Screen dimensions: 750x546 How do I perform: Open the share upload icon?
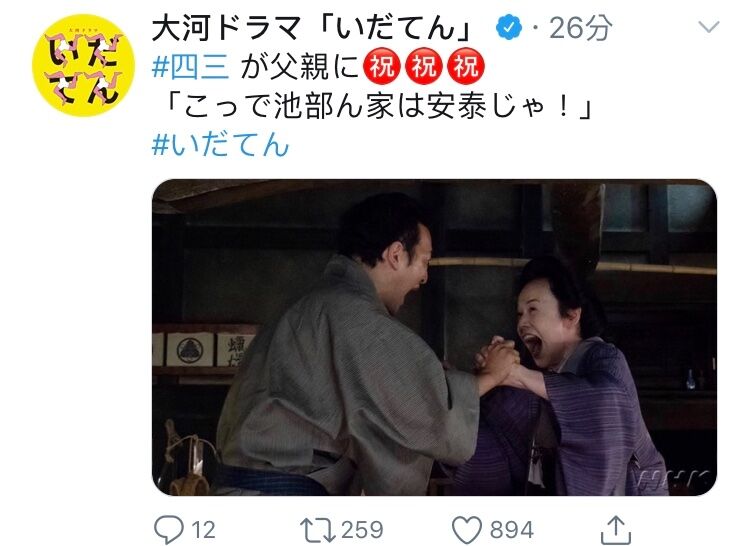pos(616,529)
